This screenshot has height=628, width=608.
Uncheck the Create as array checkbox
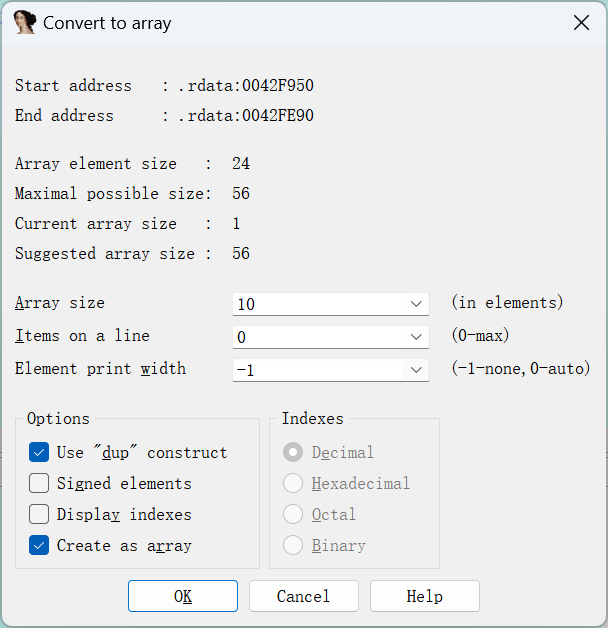tap(40, 545)
